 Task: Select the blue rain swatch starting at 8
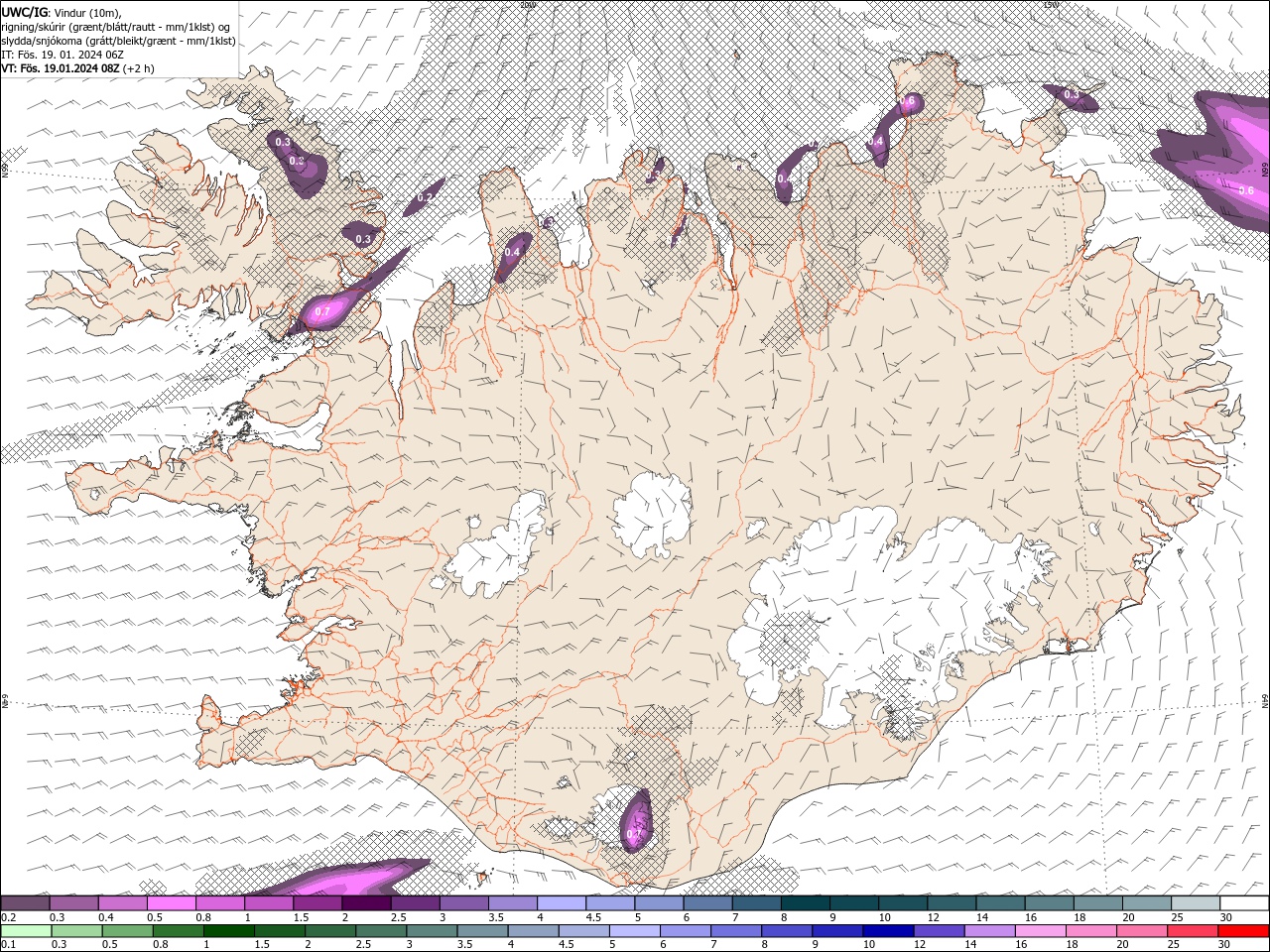point(786,931)
